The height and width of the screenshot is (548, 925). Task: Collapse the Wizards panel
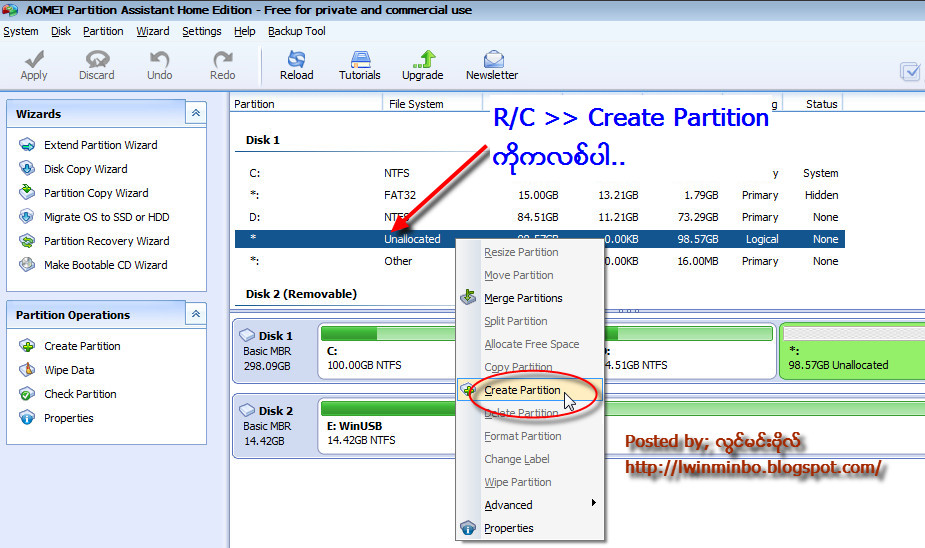coord(196,113)
